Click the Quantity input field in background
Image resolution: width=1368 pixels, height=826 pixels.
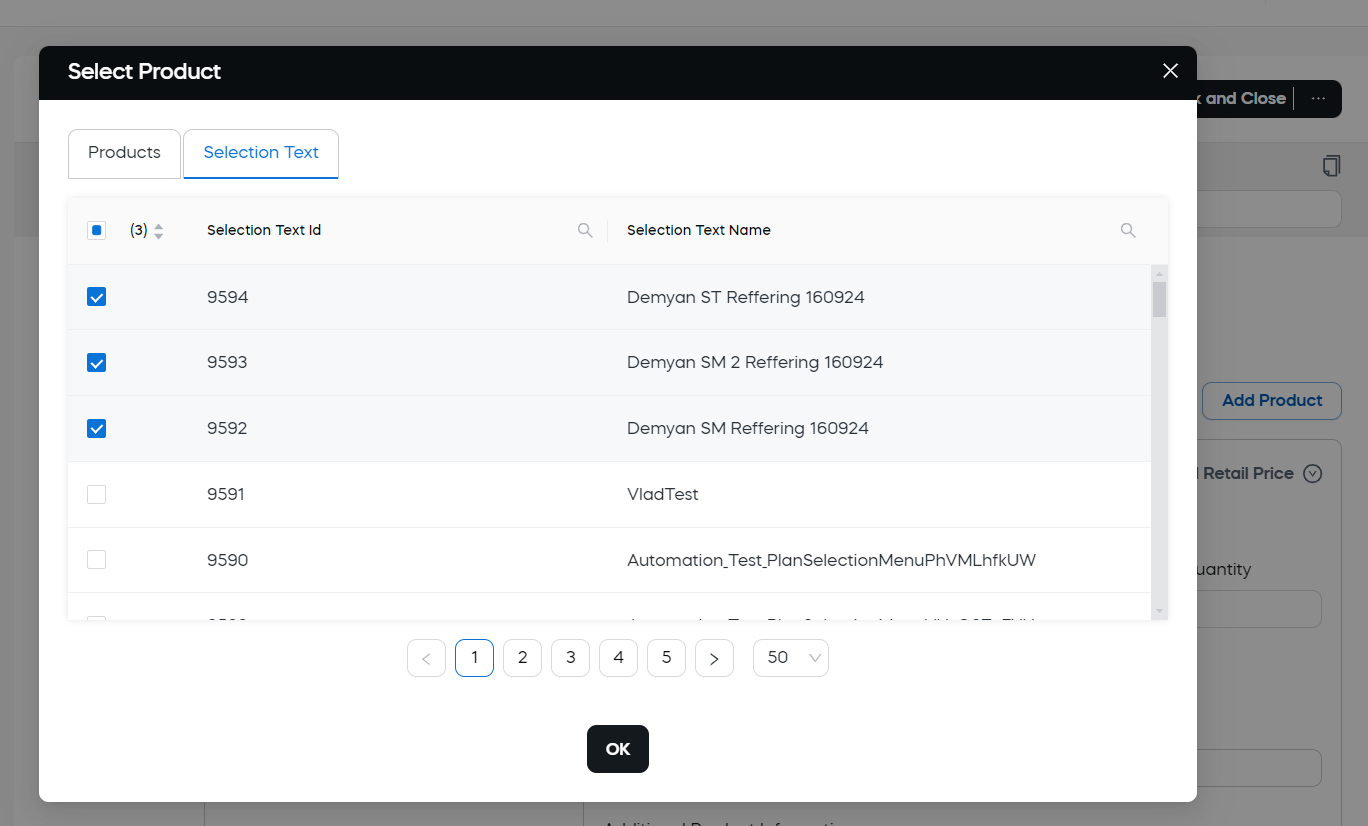(1259, 609)
